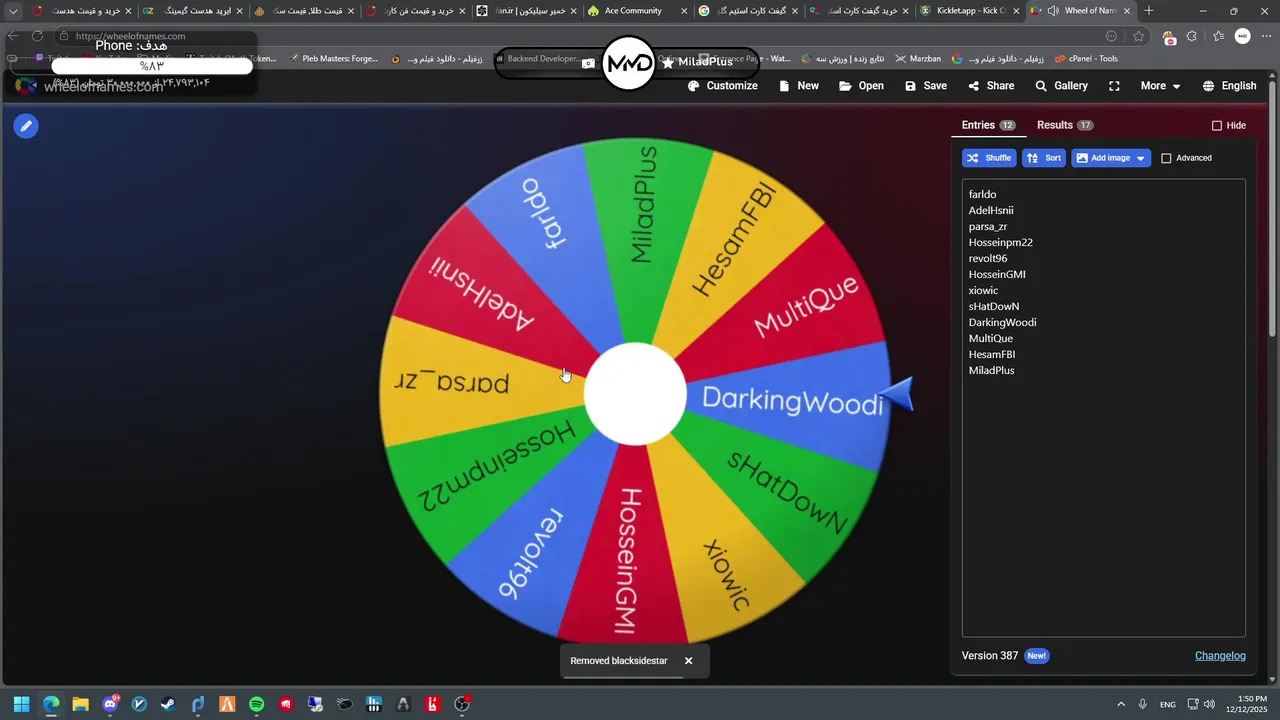
Task: Open a new browser tab
Action: pos(1148,11)
